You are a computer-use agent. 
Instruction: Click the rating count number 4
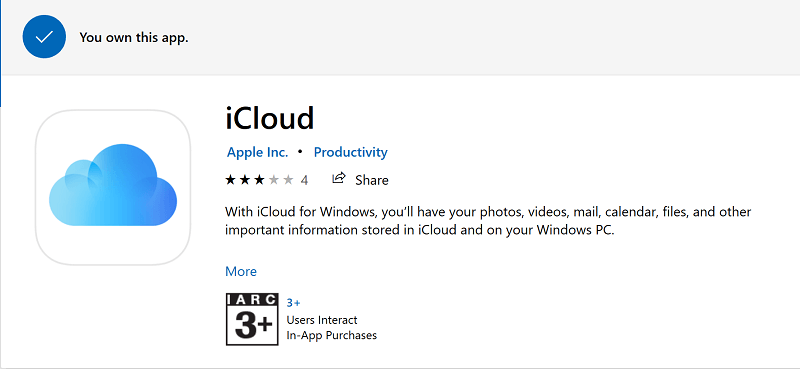[x=304, y=180]
